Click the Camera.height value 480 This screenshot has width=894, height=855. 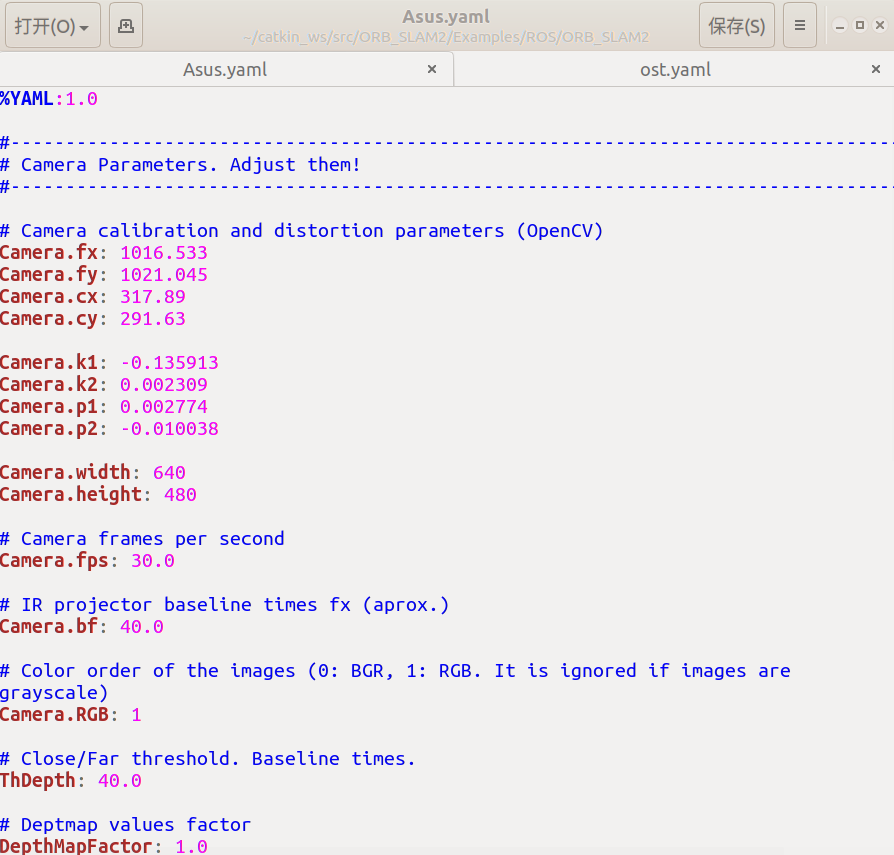pyautogui.click(x=180, y=495)
